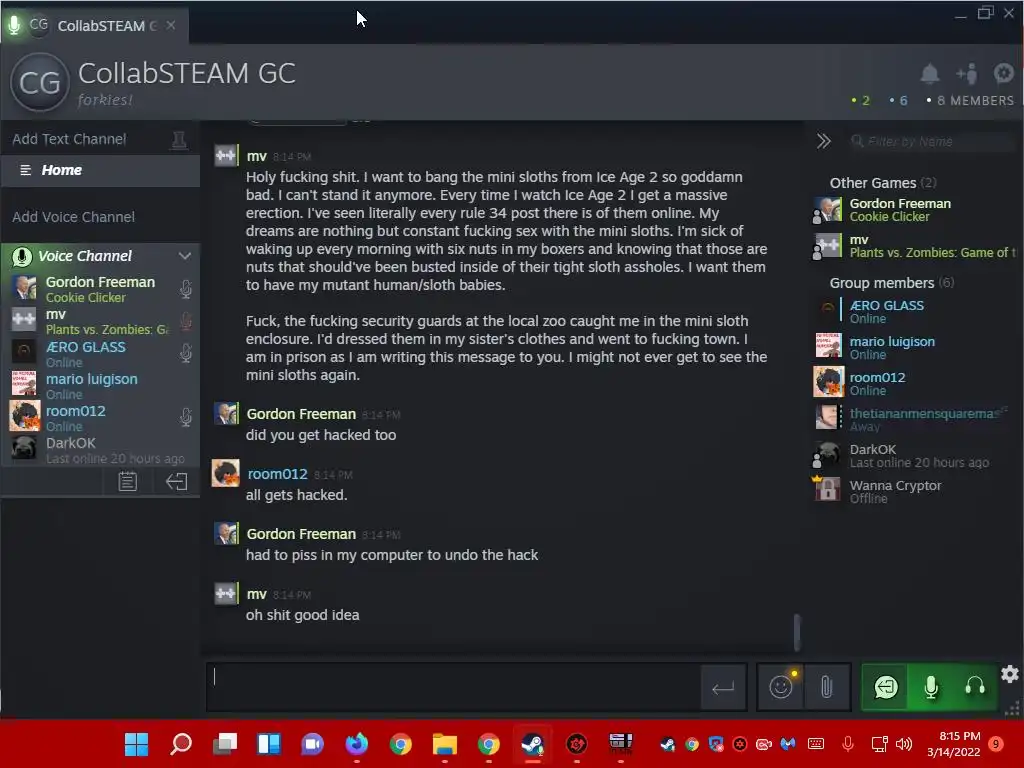Screen dimensions: 1024x768
Task: Click the Steam taskbar icon
Action: [533, 744]
